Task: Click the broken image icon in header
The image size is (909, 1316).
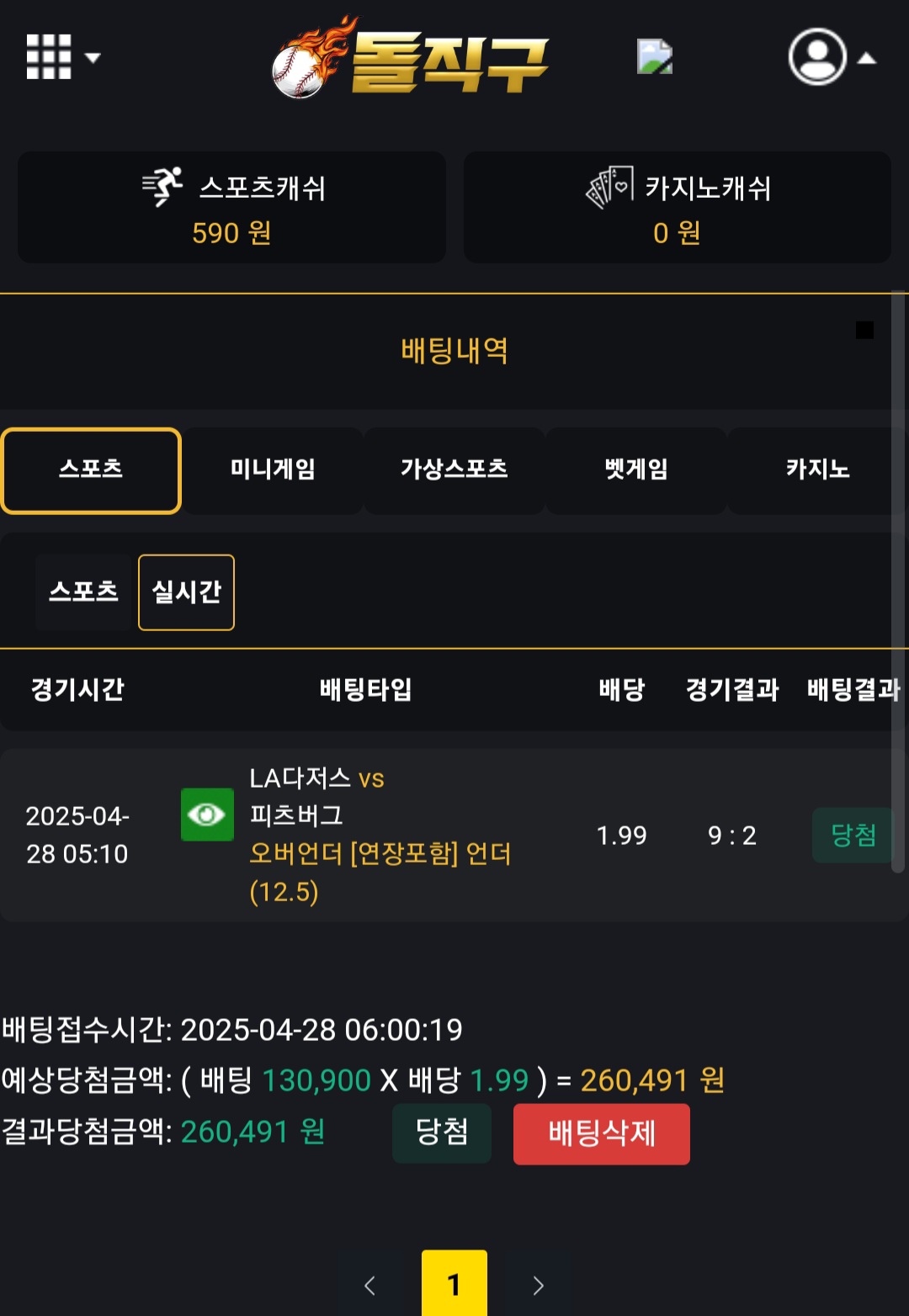Action: point(655,57)
